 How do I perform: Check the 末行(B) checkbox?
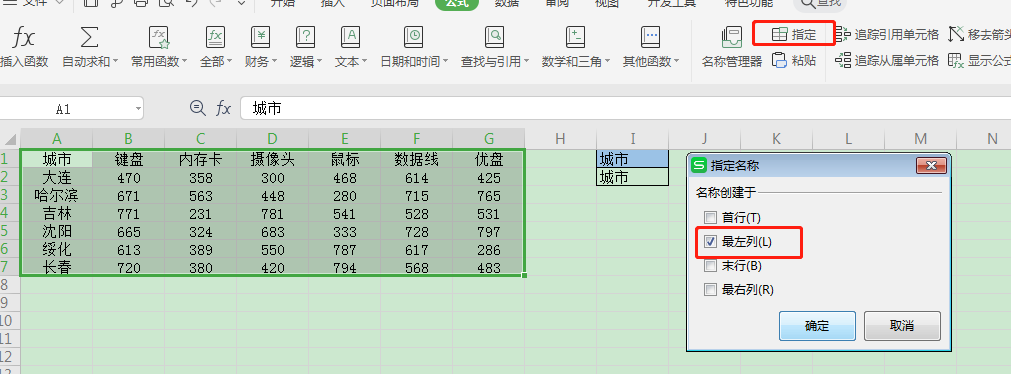[710, 266]
